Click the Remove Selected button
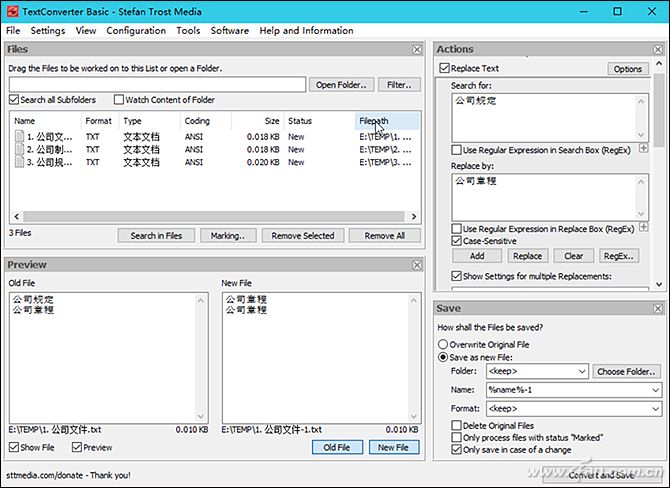 [303, 236]
